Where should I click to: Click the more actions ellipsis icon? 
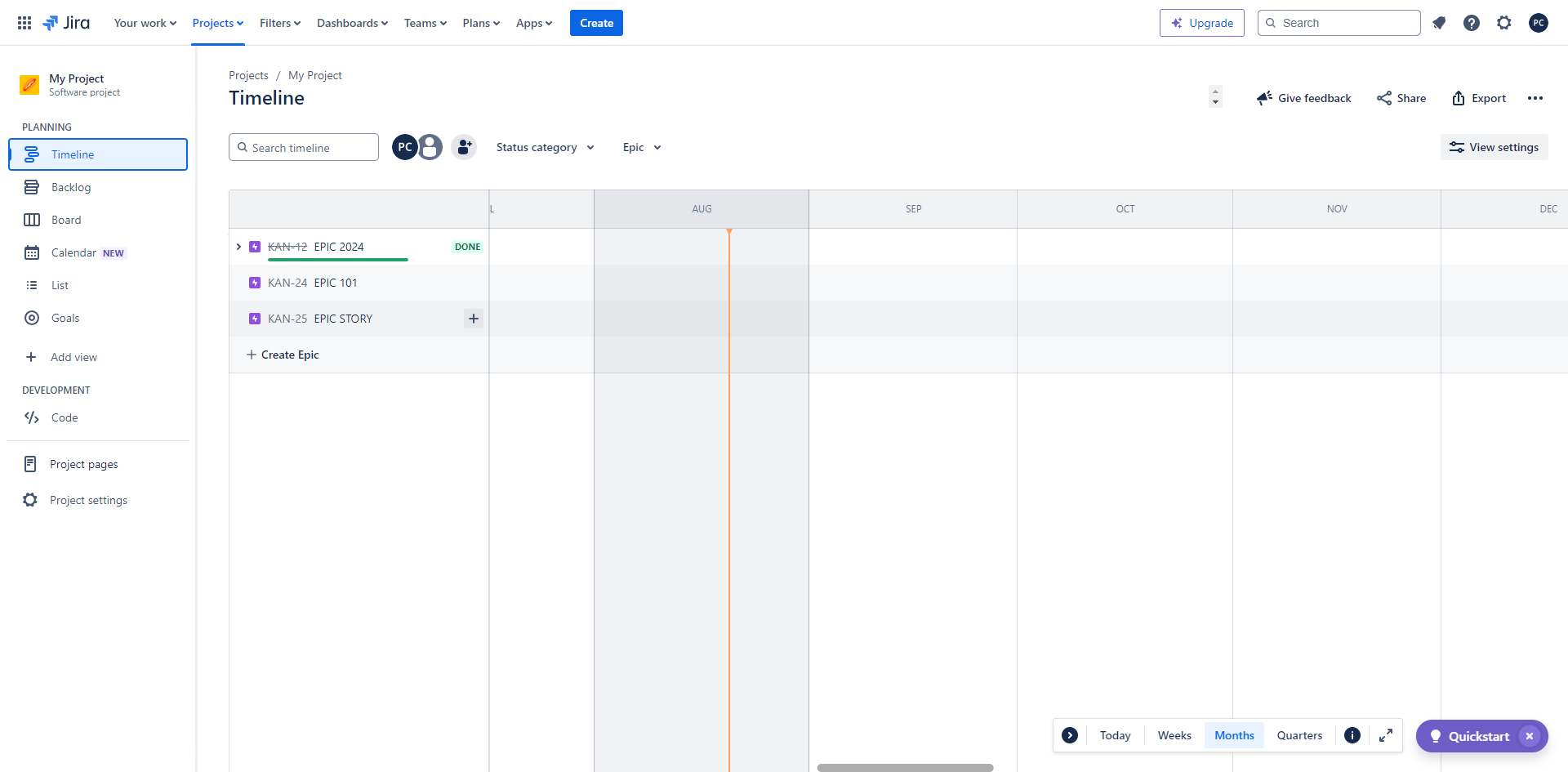(1535, 98)
